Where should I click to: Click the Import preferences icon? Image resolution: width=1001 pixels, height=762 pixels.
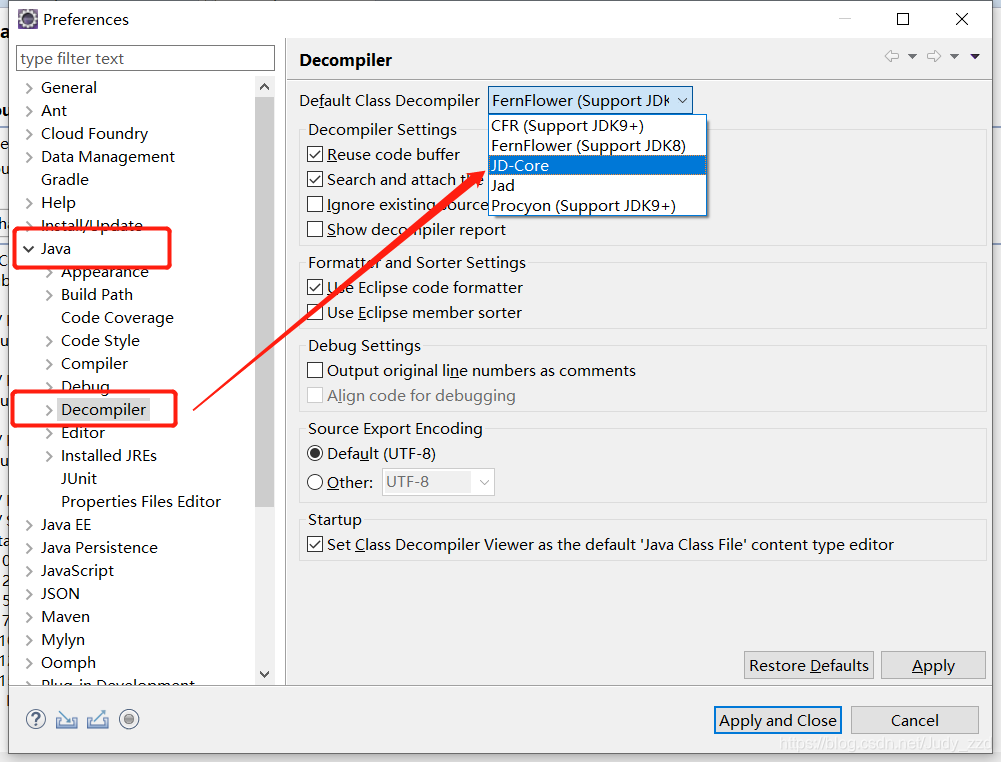[66, 720]
